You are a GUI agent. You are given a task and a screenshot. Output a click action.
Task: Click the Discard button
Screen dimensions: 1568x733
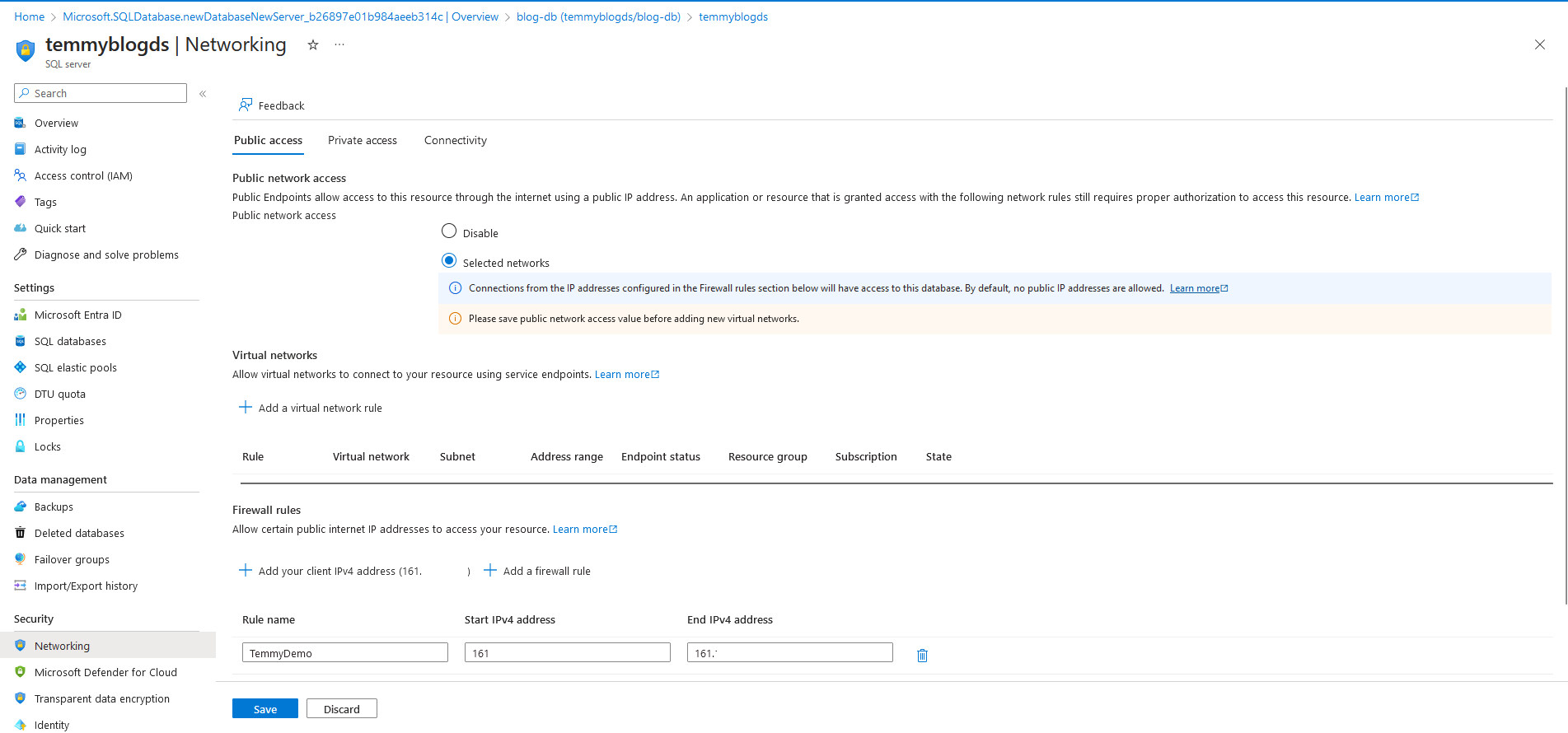(x=342, y=708)
